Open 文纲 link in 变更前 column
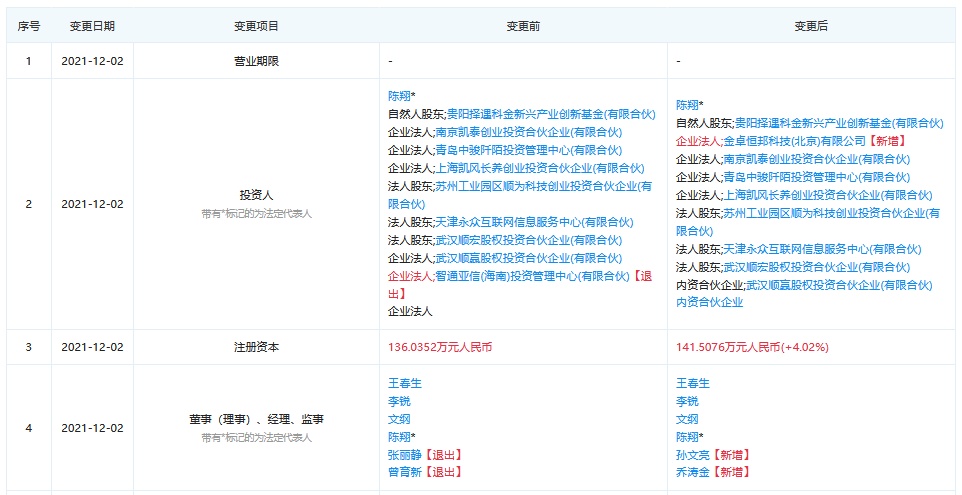Viewport: 962px width, 495px height. 399,420
